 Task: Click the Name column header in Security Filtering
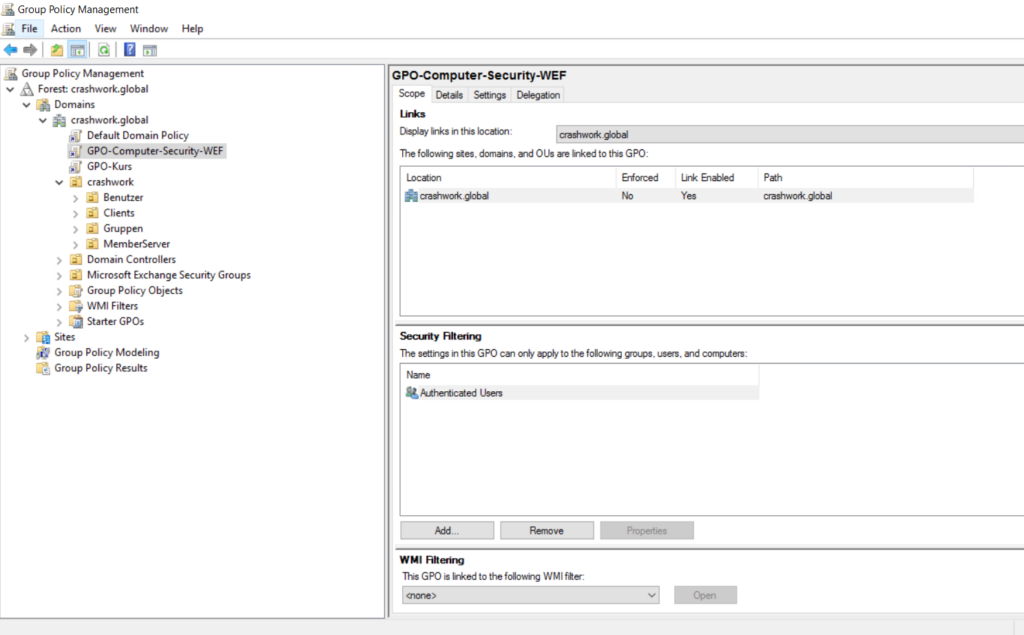pyautogui.click(x=580, y=375)
